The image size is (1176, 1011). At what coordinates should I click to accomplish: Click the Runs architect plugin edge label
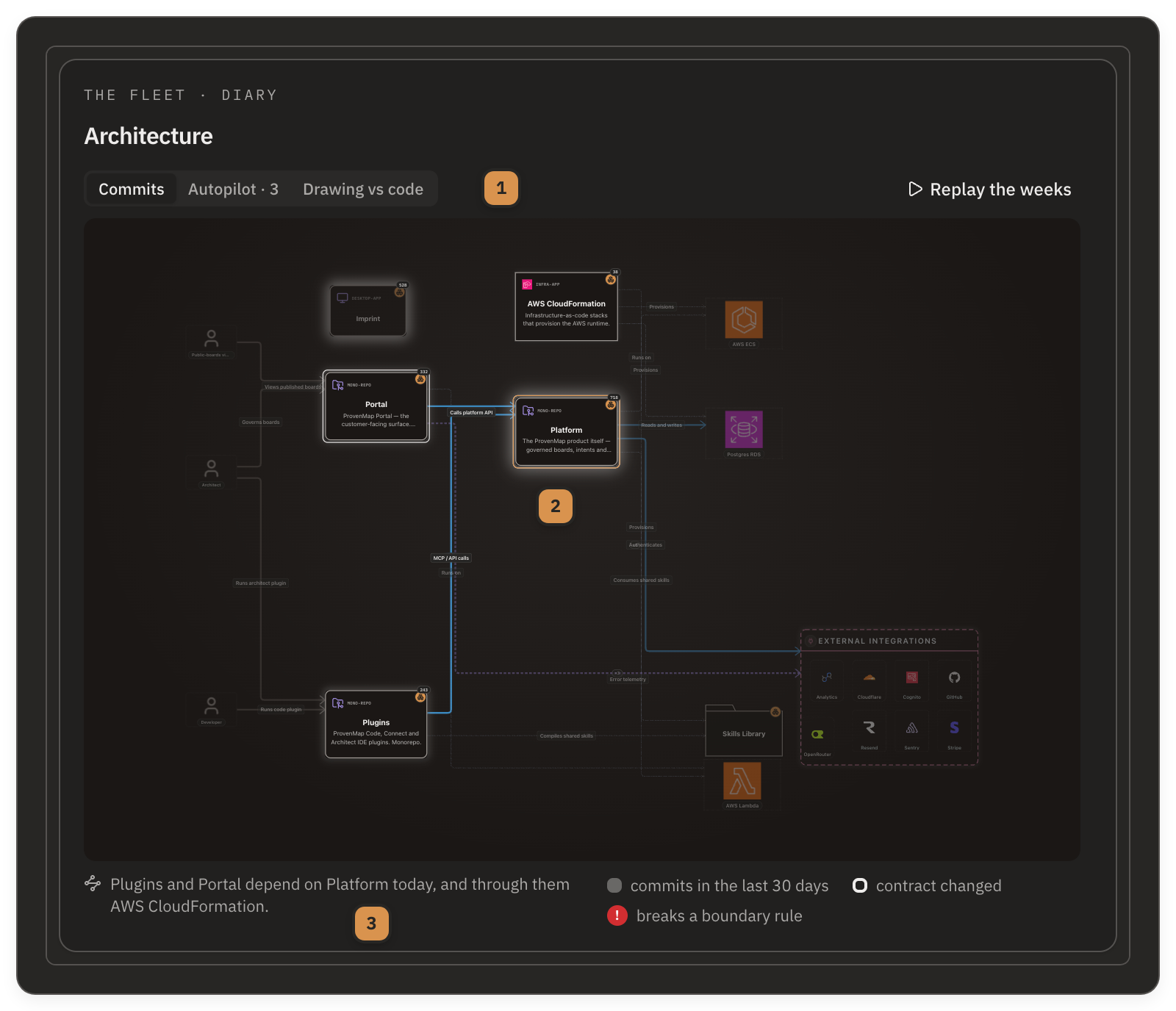pos(261,583)
